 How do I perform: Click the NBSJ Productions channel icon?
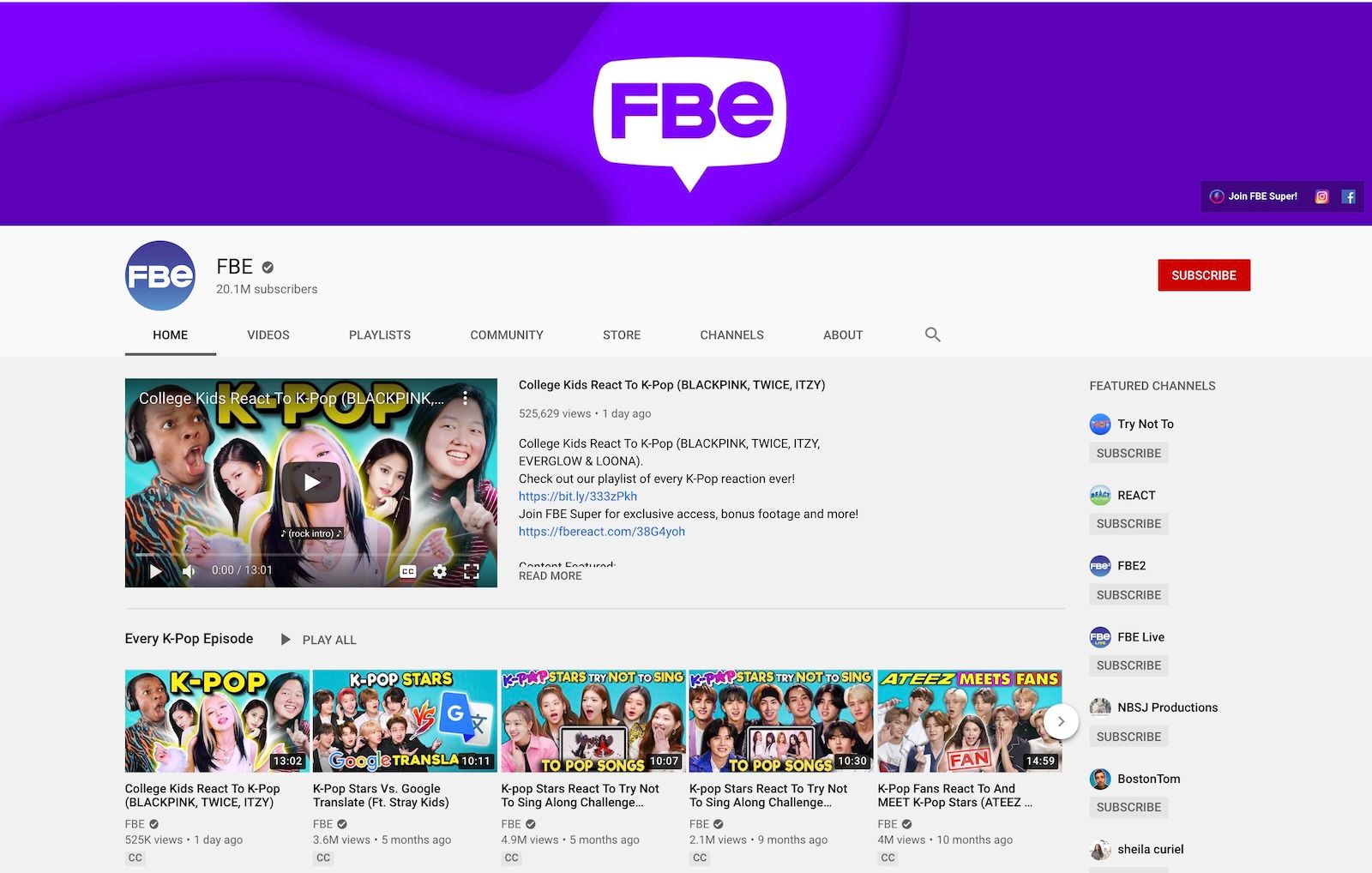1100,707
